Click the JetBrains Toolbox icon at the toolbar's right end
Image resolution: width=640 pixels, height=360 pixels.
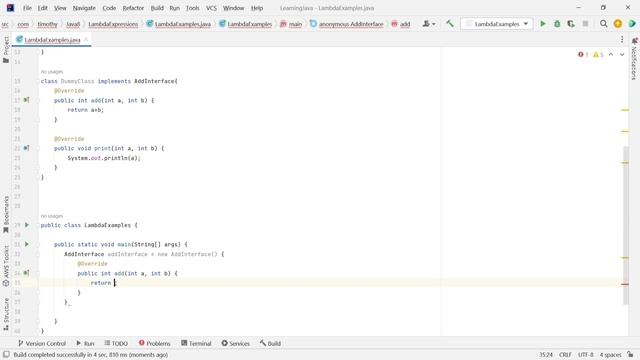(x=632, y=24)
